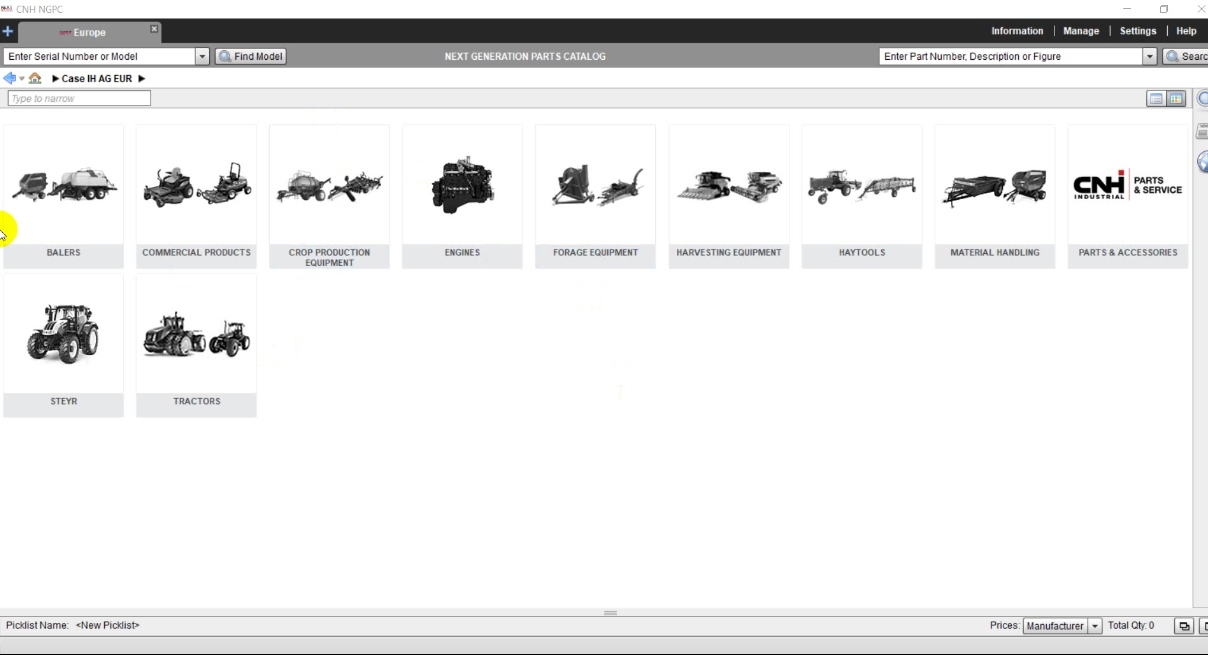The width and height of the screenshot is (1208, 655).
Task: Click the COMMERCIAL PRODUCTS label
Action: tap(196, 253)
